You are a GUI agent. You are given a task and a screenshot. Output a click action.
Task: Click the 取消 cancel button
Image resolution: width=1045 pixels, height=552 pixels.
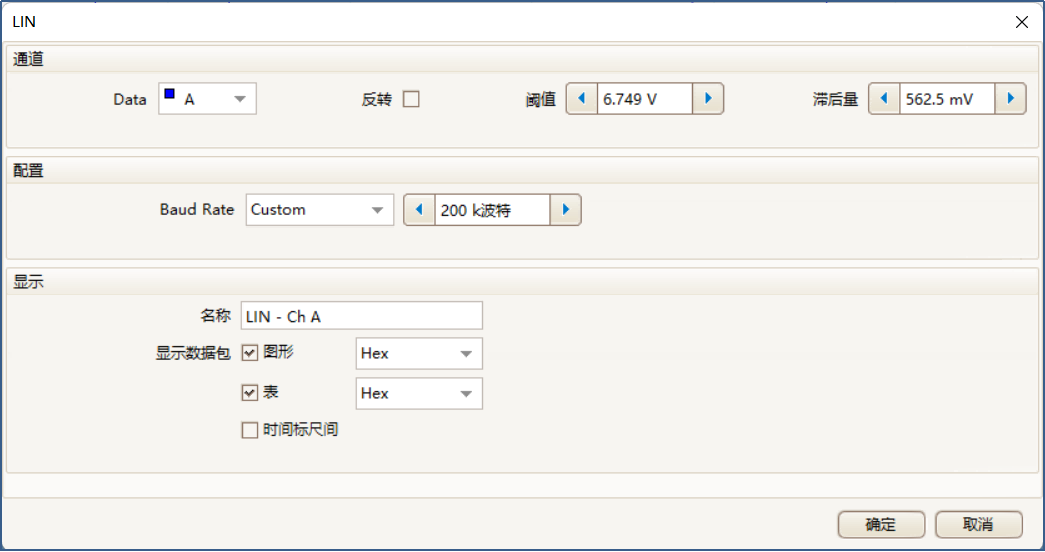point(978,525)
